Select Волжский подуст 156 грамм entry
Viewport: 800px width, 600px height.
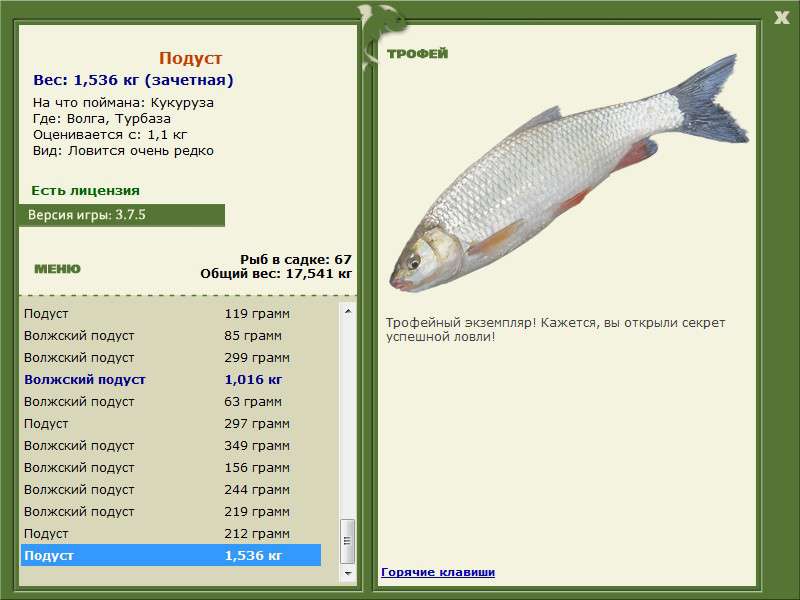170,467
